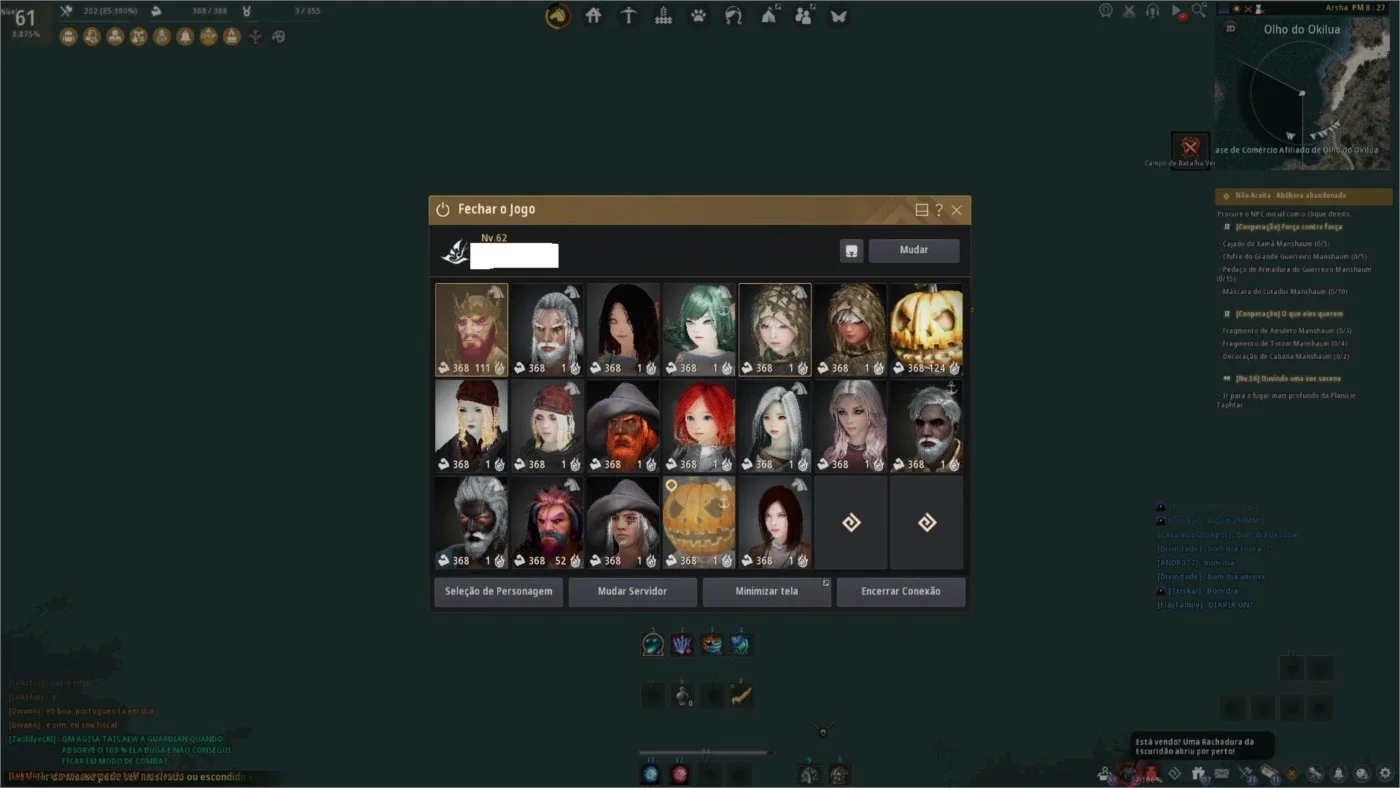Select the red-skinned dwarf in gray hat
This screenshot has width=1400, height=788.
click(x=623, y=426)
